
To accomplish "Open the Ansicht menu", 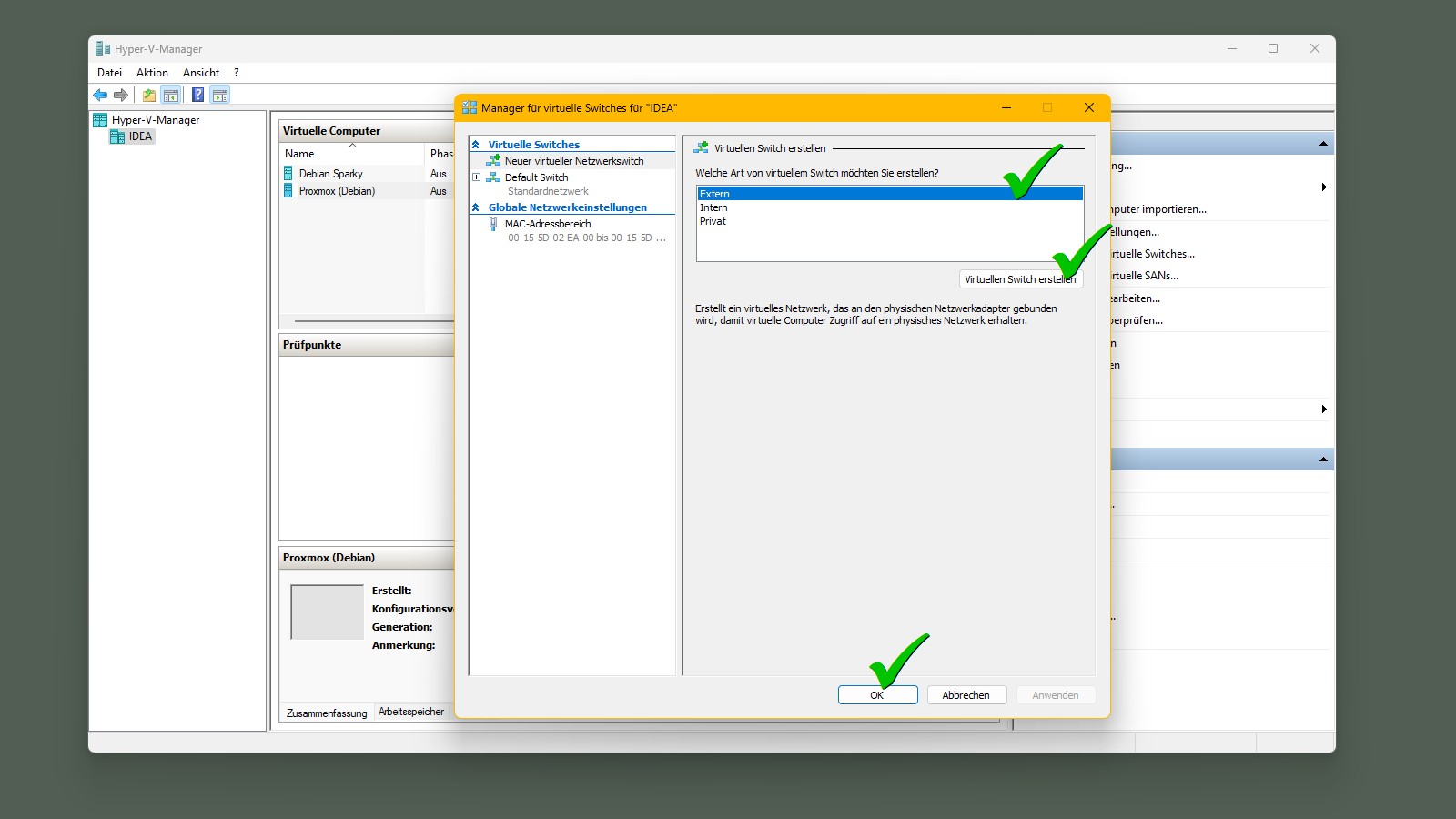I will (200, 73).
